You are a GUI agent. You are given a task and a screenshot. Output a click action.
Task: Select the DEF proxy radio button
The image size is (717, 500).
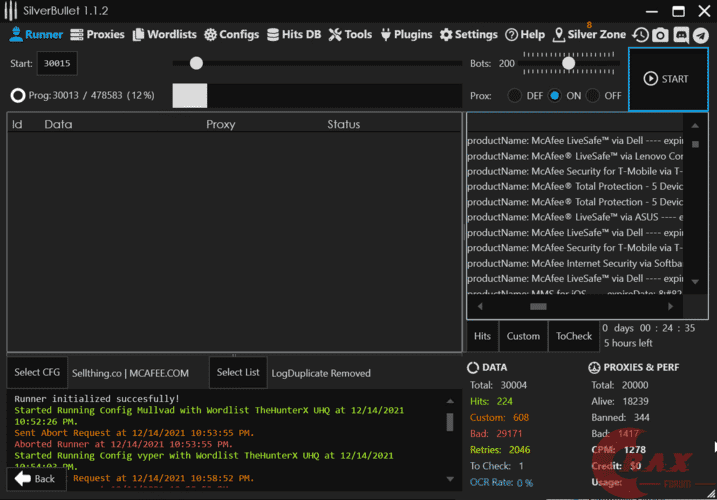coord(514,96)
